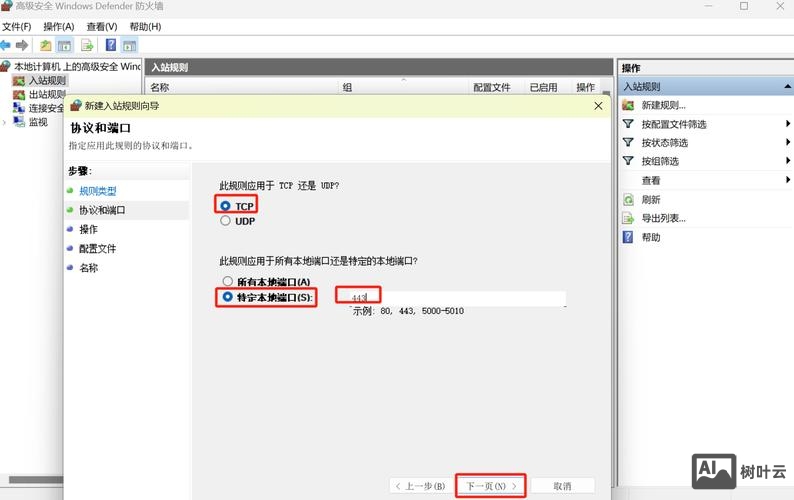Click the 名称 column header

click(160, 87)
